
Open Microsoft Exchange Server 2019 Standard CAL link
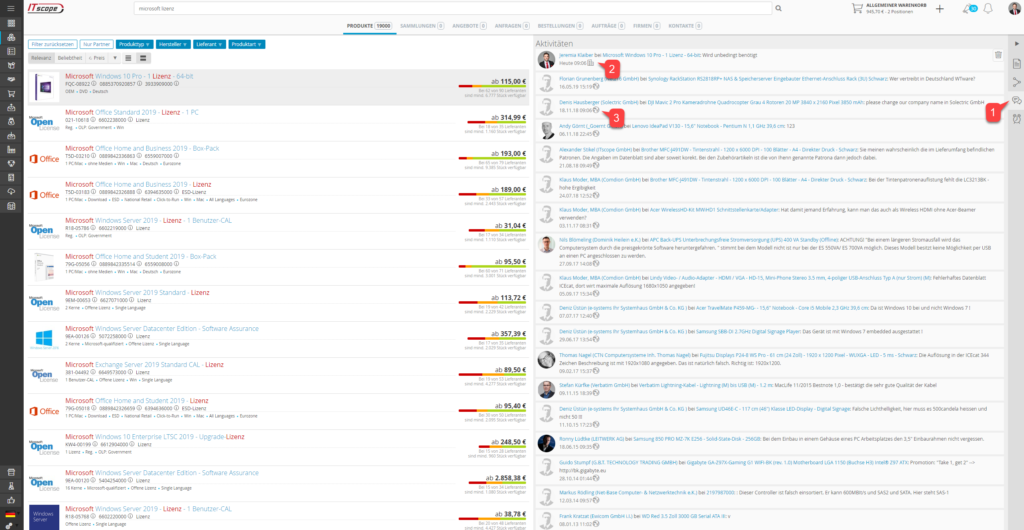[x=144, y=365]
